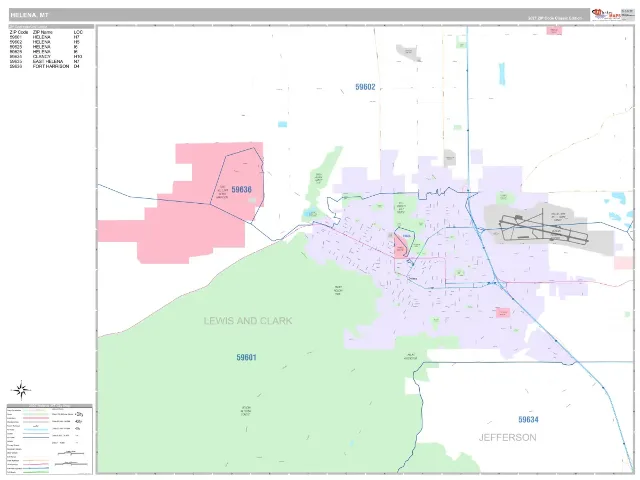The height and width of the screenshot is (480, 640).
Task: Click the LOC column header
Action: pos(78,32)
